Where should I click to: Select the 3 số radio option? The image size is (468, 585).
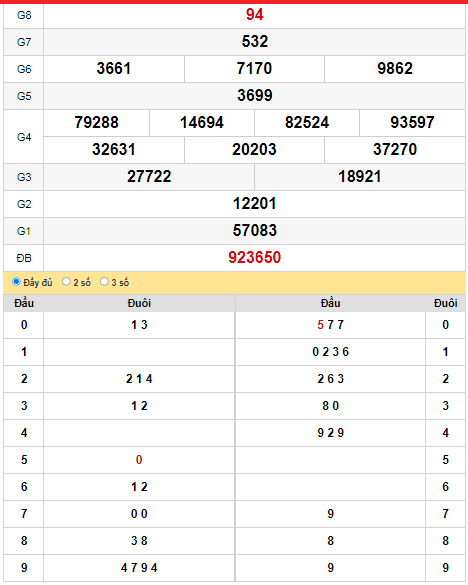click(x=104, y=282)
